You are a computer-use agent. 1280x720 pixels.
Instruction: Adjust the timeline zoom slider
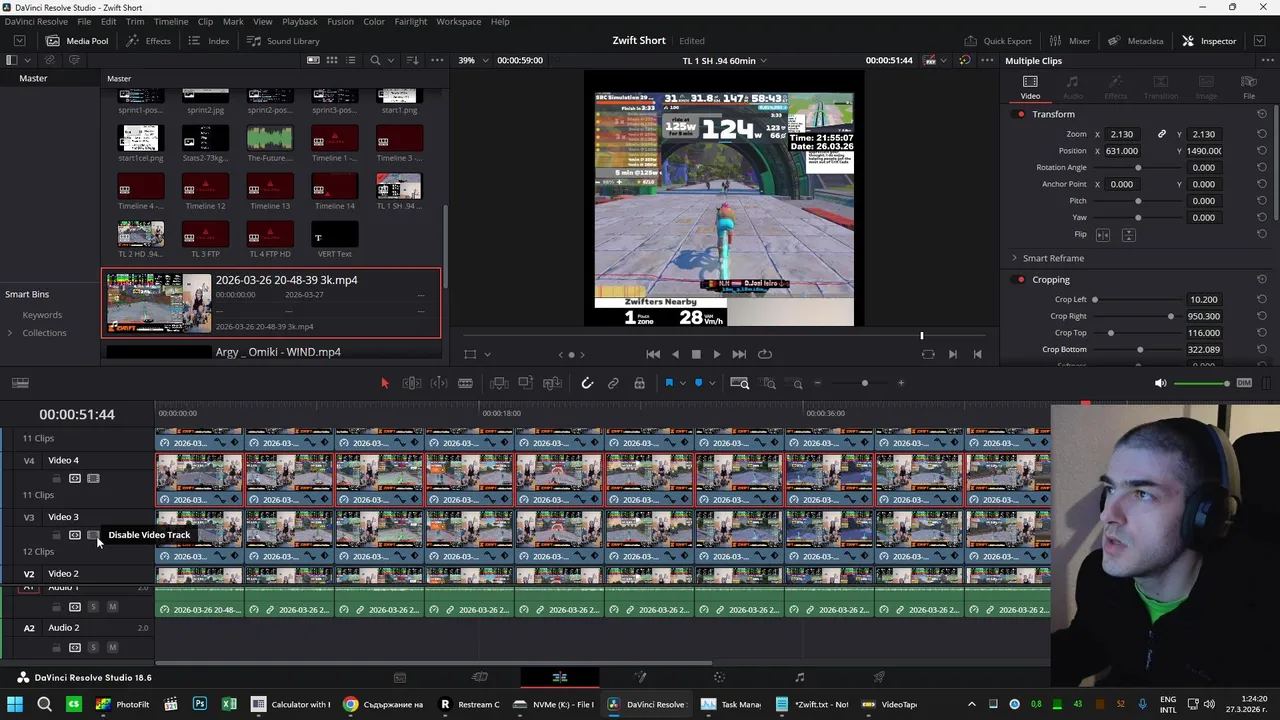coord(864,383)
